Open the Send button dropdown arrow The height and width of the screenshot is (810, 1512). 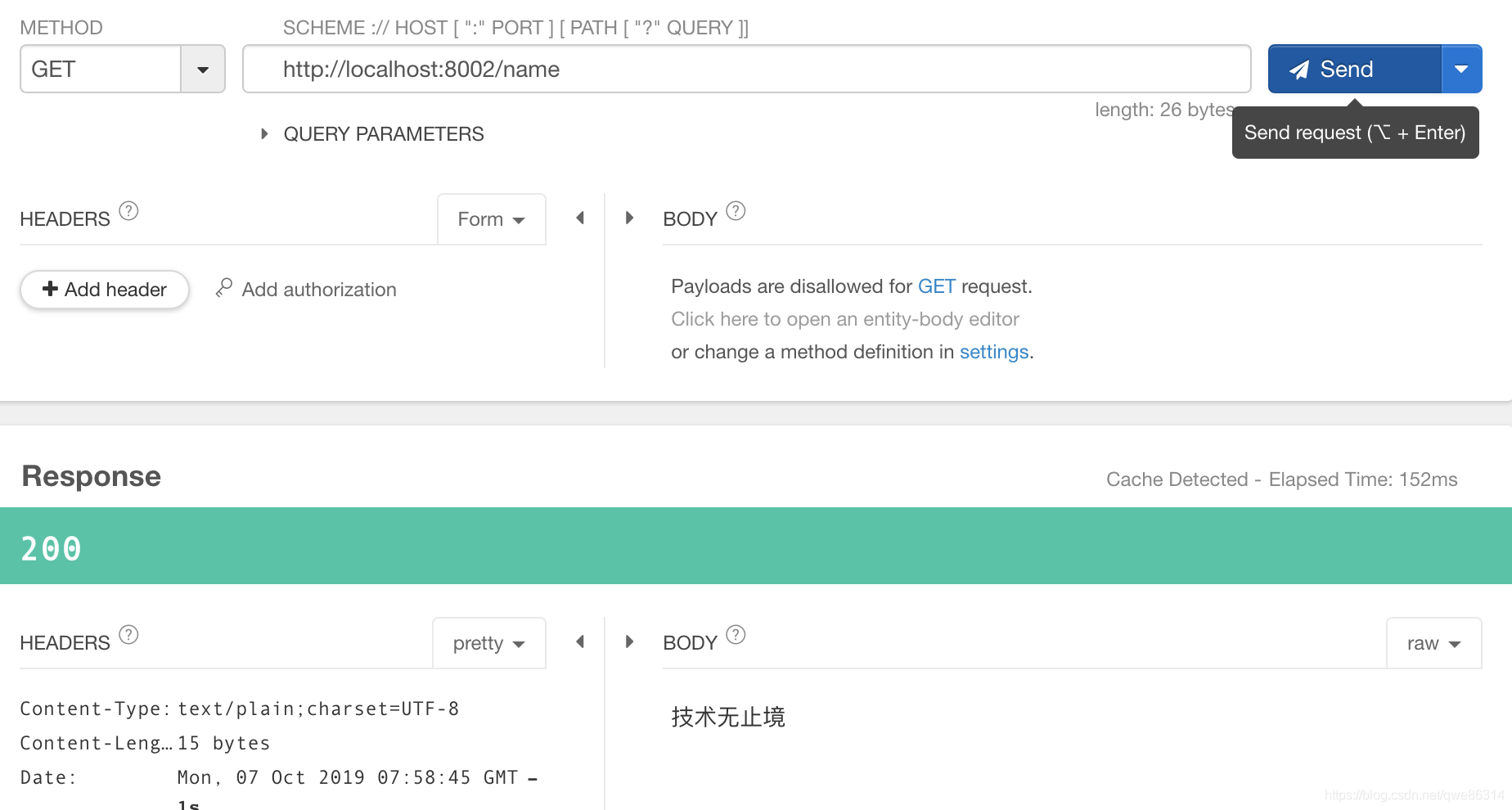coord(1461,70)
